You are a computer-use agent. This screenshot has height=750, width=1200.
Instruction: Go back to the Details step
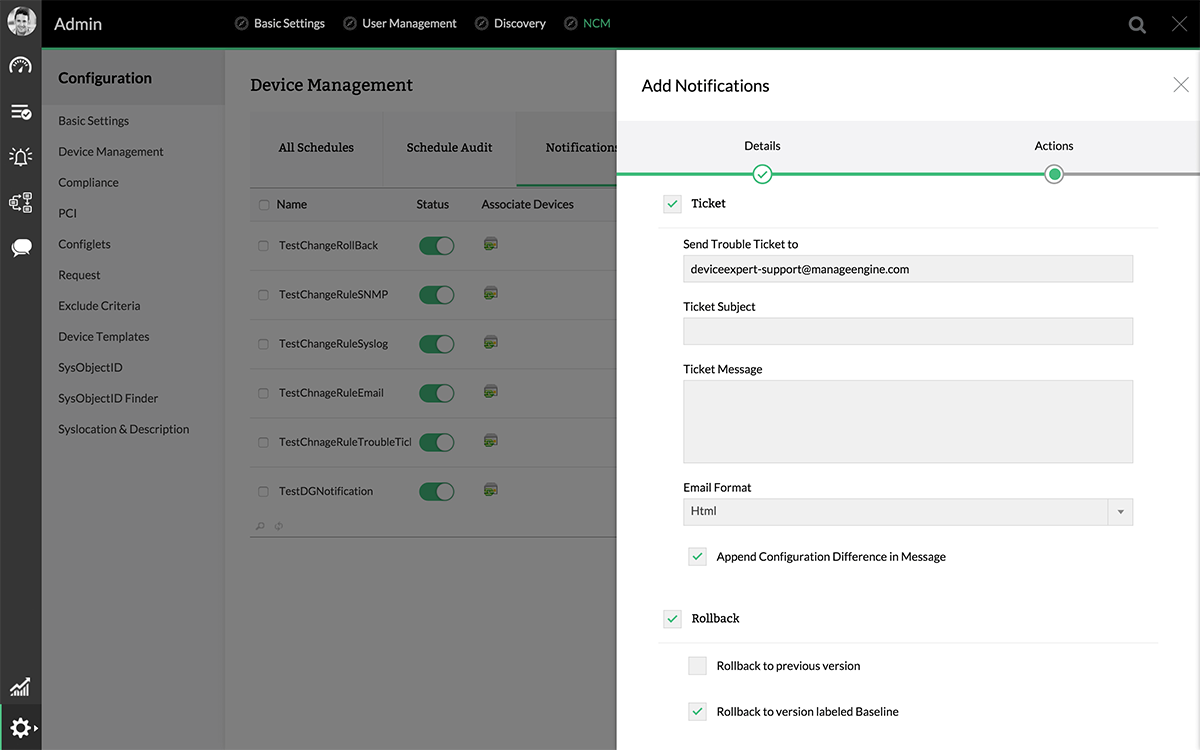pyautogui.click(x=762, y=174)
